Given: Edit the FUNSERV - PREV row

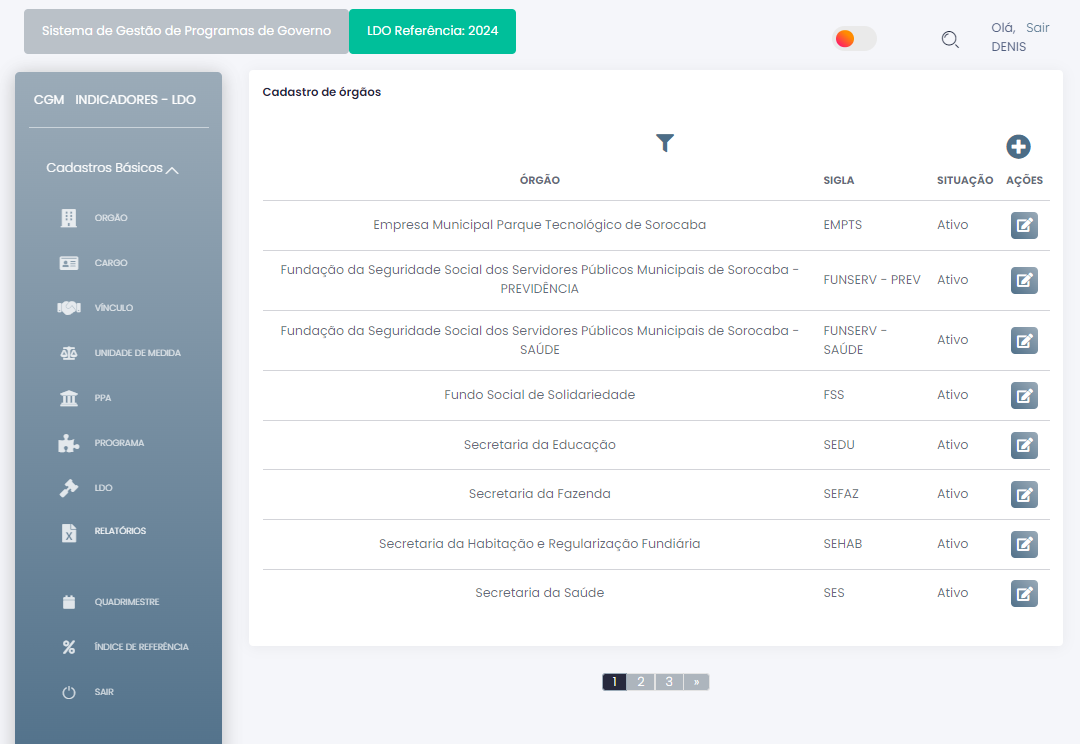Looking at the screenshot, I should point(1024,280).
